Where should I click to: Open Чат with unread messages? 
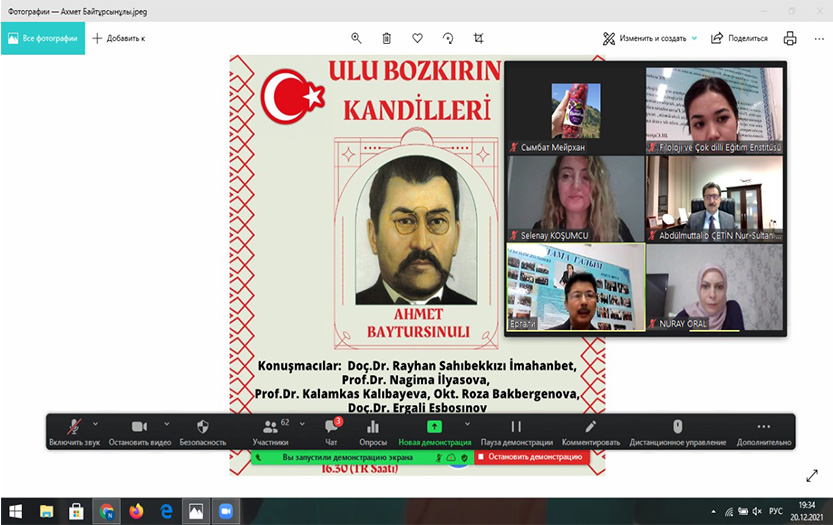(331, 430)
